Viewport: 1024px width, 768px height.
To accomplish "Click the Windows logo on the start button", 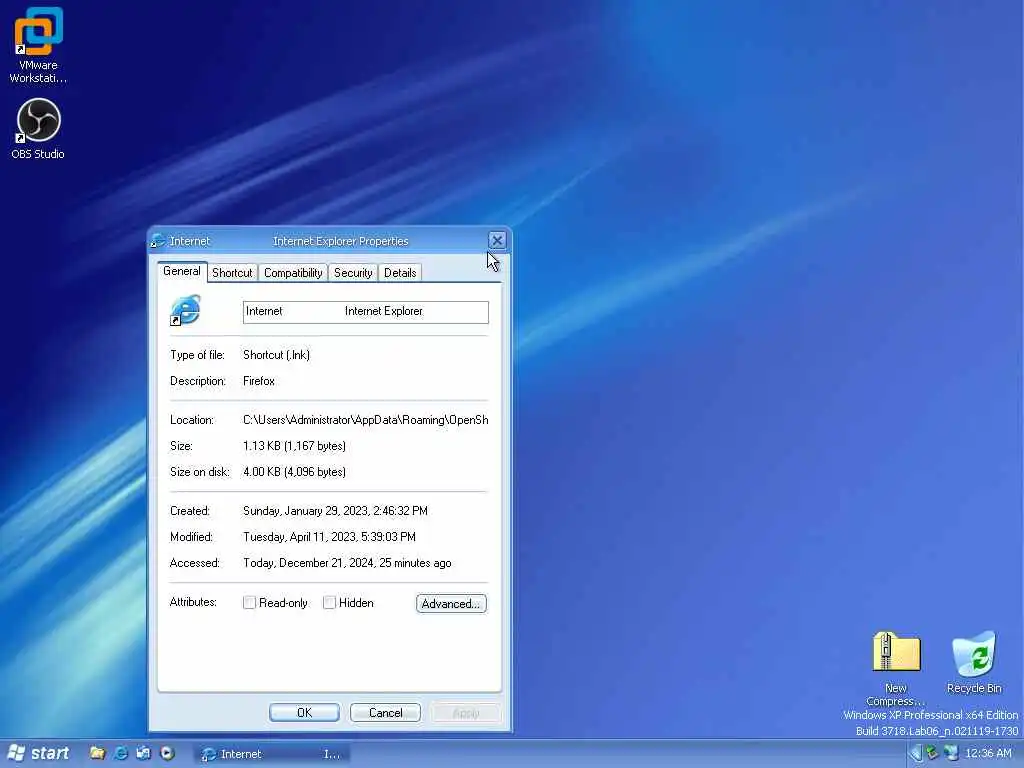I will coord(16,753).
